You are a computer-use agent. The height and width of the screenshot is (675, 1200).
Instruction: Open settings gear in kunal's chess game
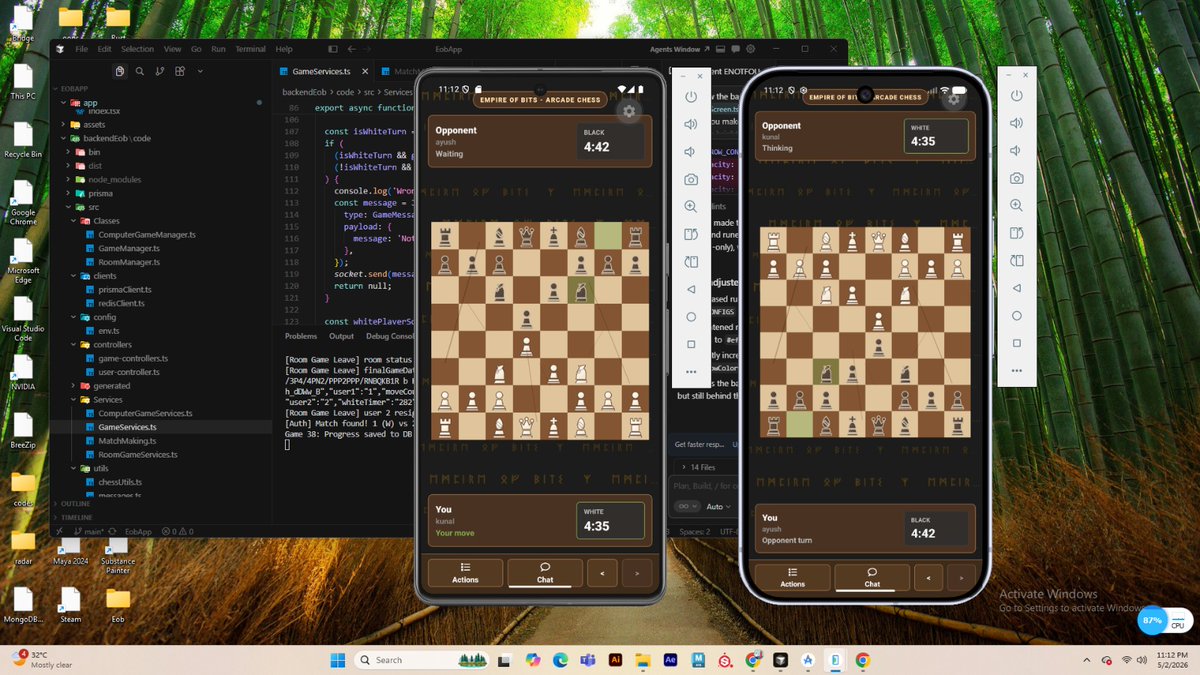point(628,111)
